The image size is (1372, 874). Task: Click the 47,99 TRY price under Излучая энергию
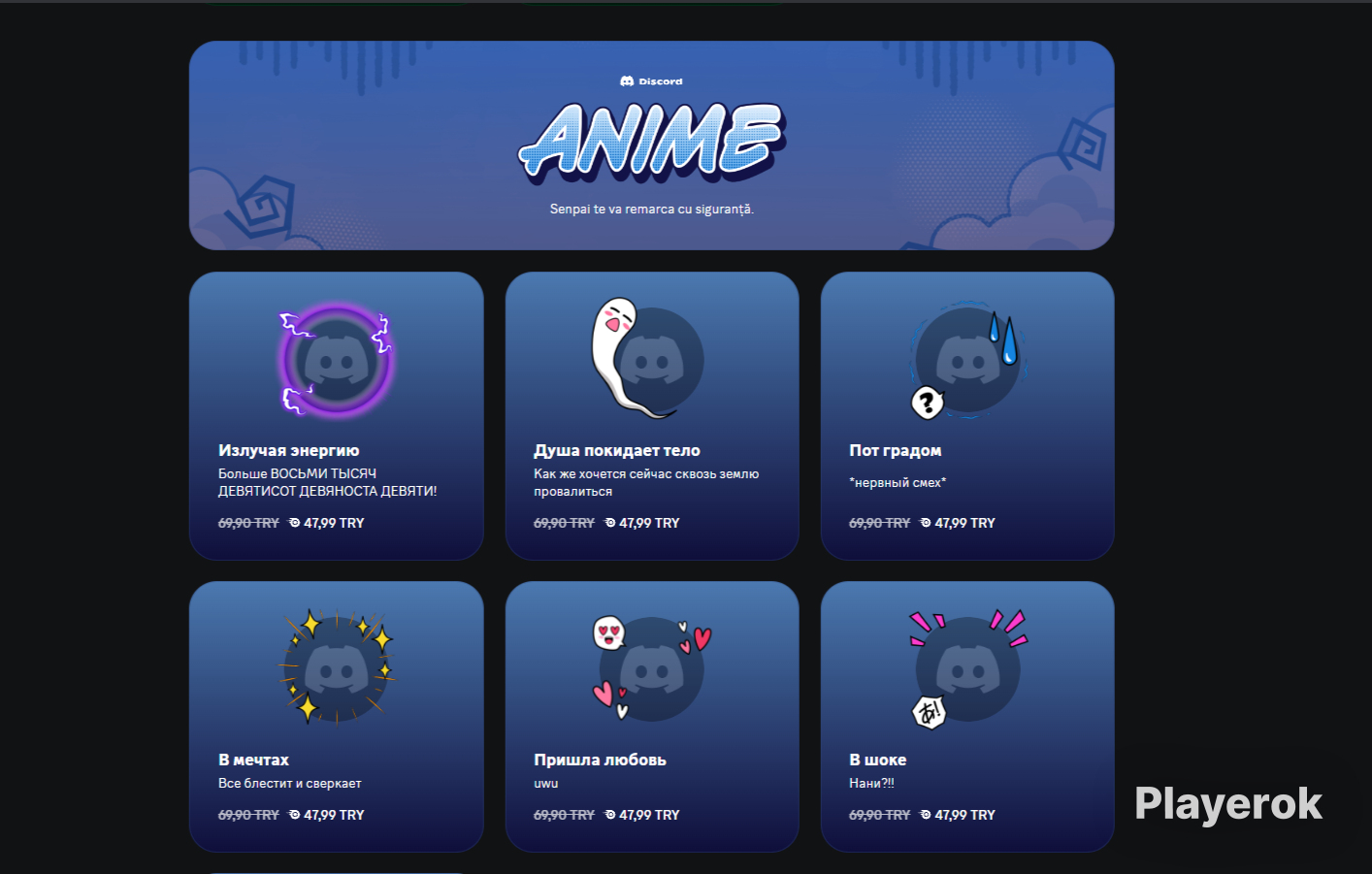[x=327, y=523]
